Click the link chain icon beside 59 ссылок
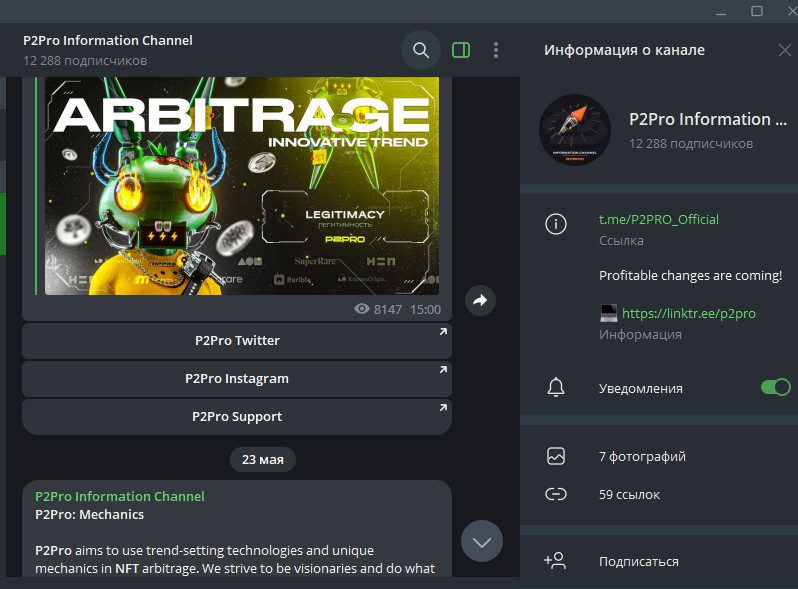This screenshot has height=589, width=798. 556,494
